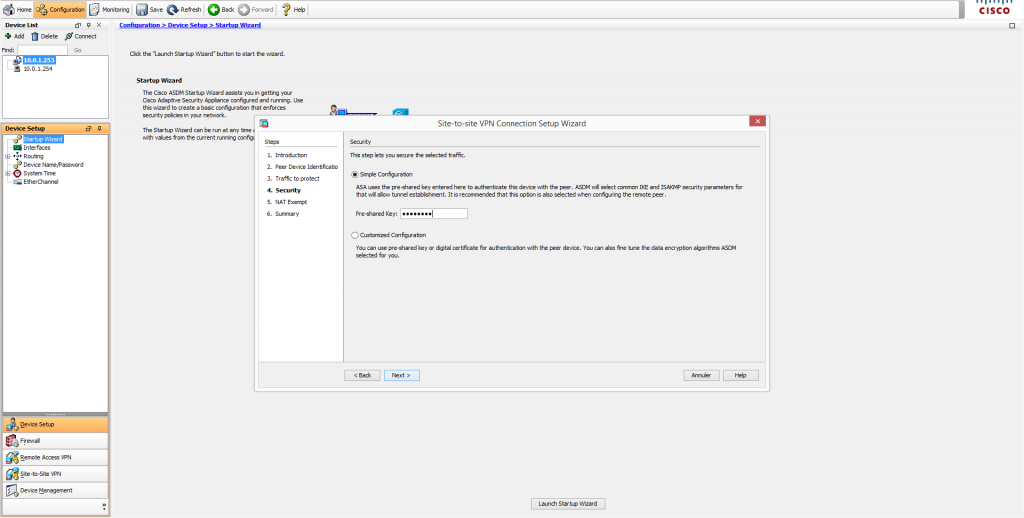Select device 10.0.1.253
Viewport: 1024px width, 518px height.
point(39,60)
